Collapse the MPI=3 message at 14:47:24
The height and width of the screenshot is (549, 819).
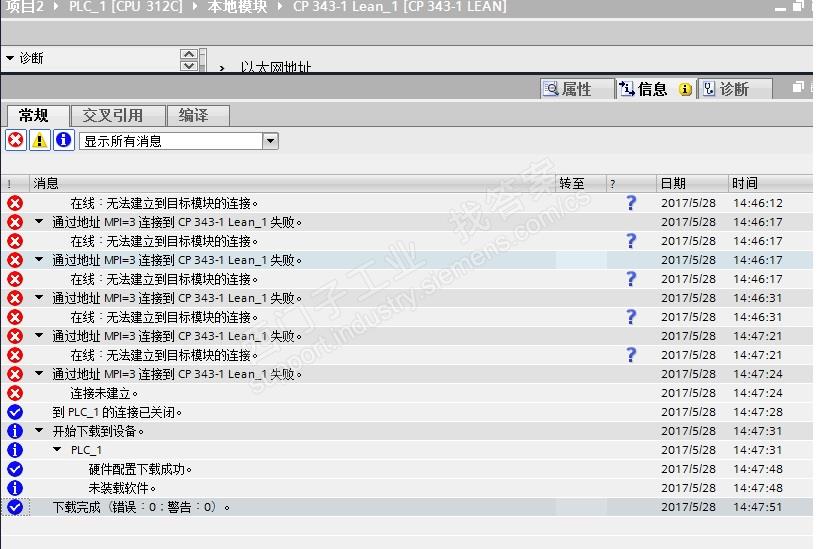[x=39, y=373]
